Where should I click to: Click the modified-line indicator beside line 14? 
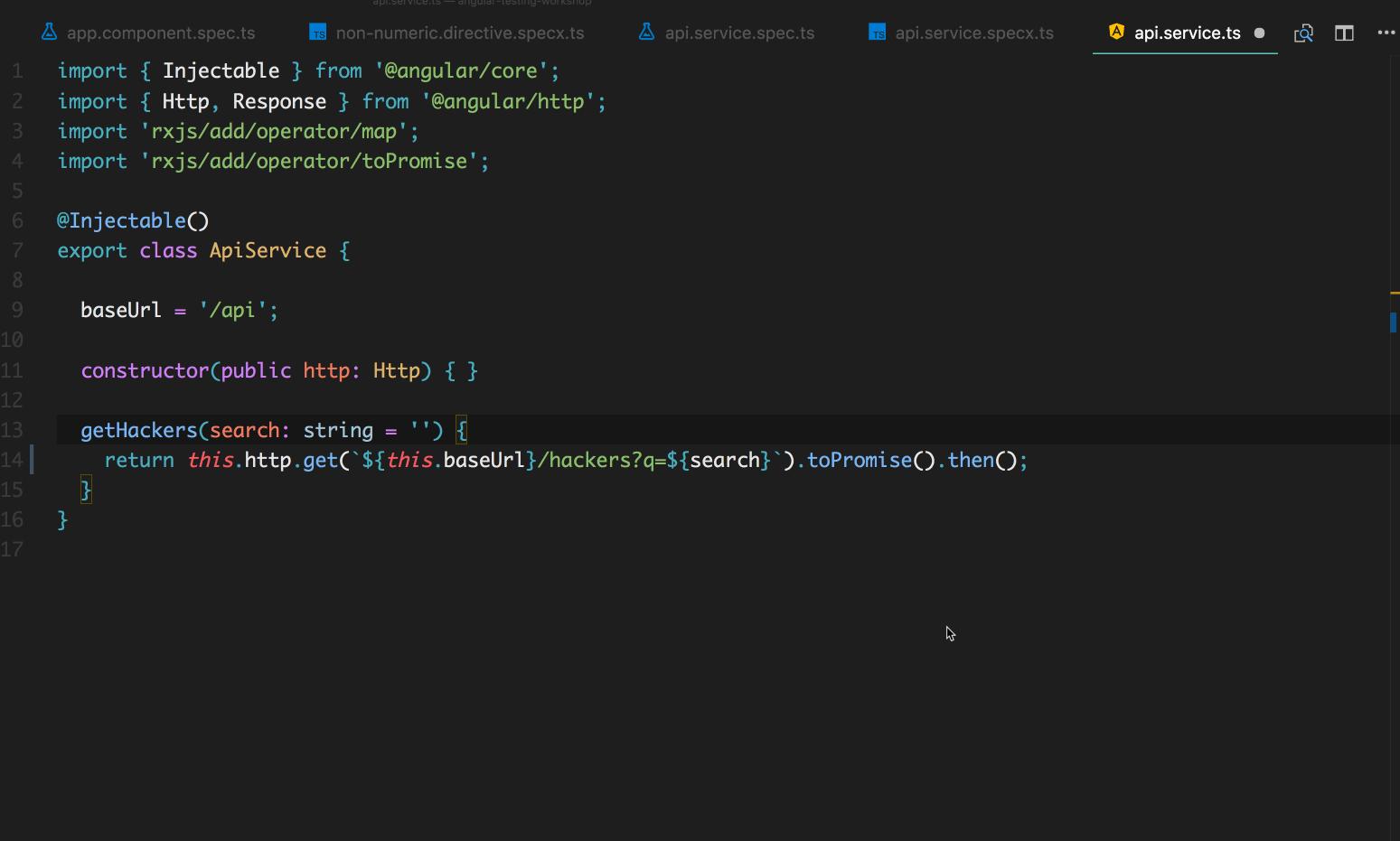pos(33,460)
